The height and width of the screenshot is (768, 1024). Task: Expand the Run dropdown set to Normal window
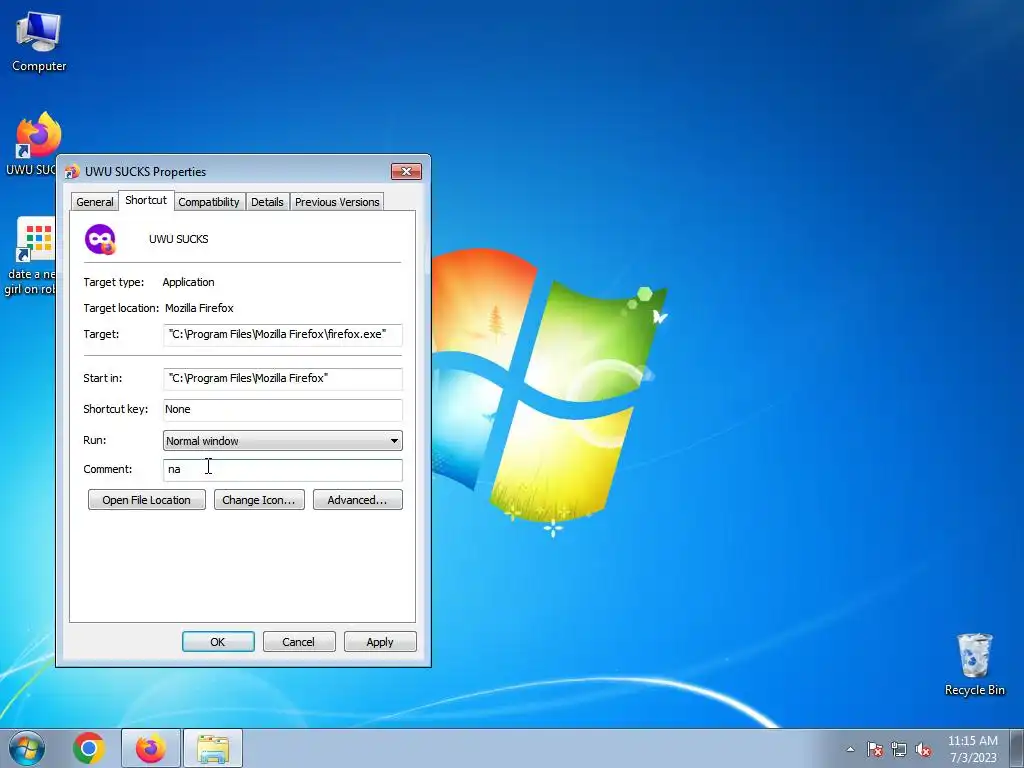tap(282, 441)
